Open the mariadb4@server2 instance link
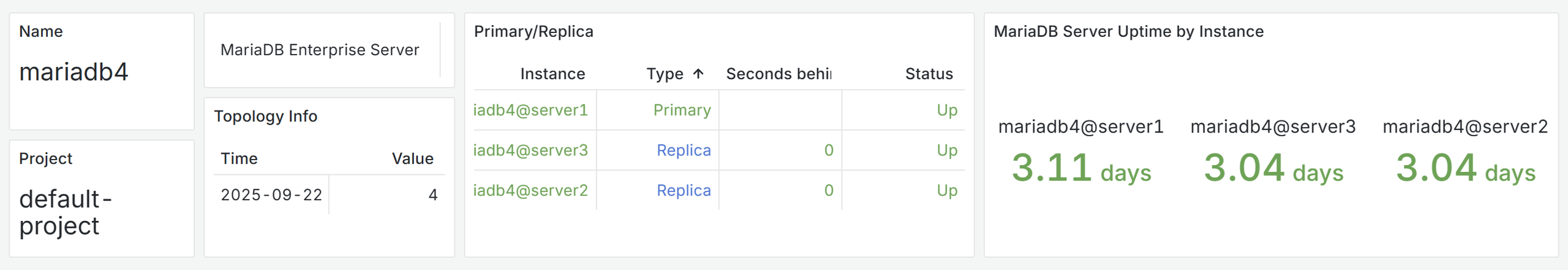This screenshot has height=270, width=1568. [530, 191]
